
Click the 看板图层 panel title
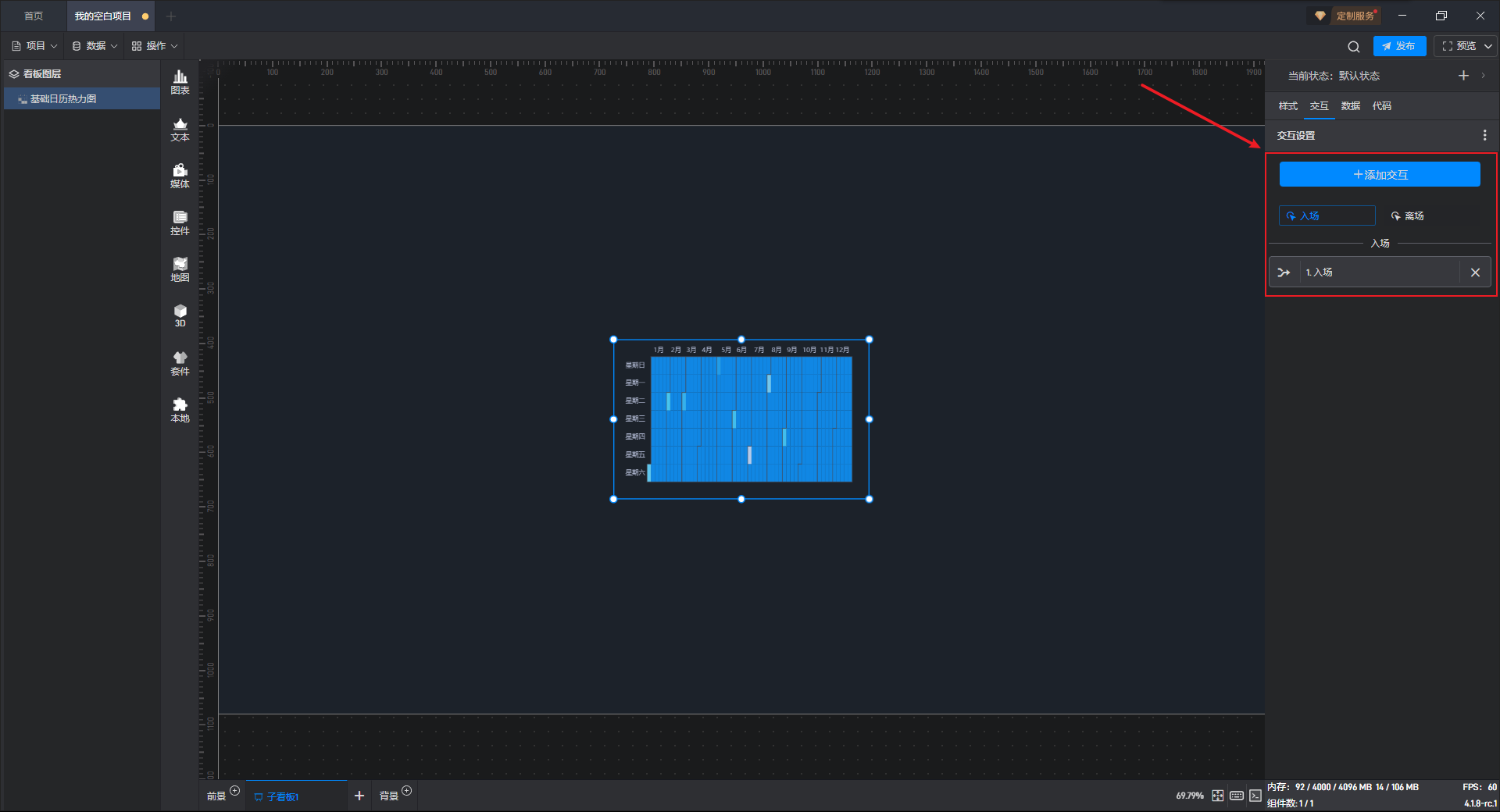click(x=42, y=74)
